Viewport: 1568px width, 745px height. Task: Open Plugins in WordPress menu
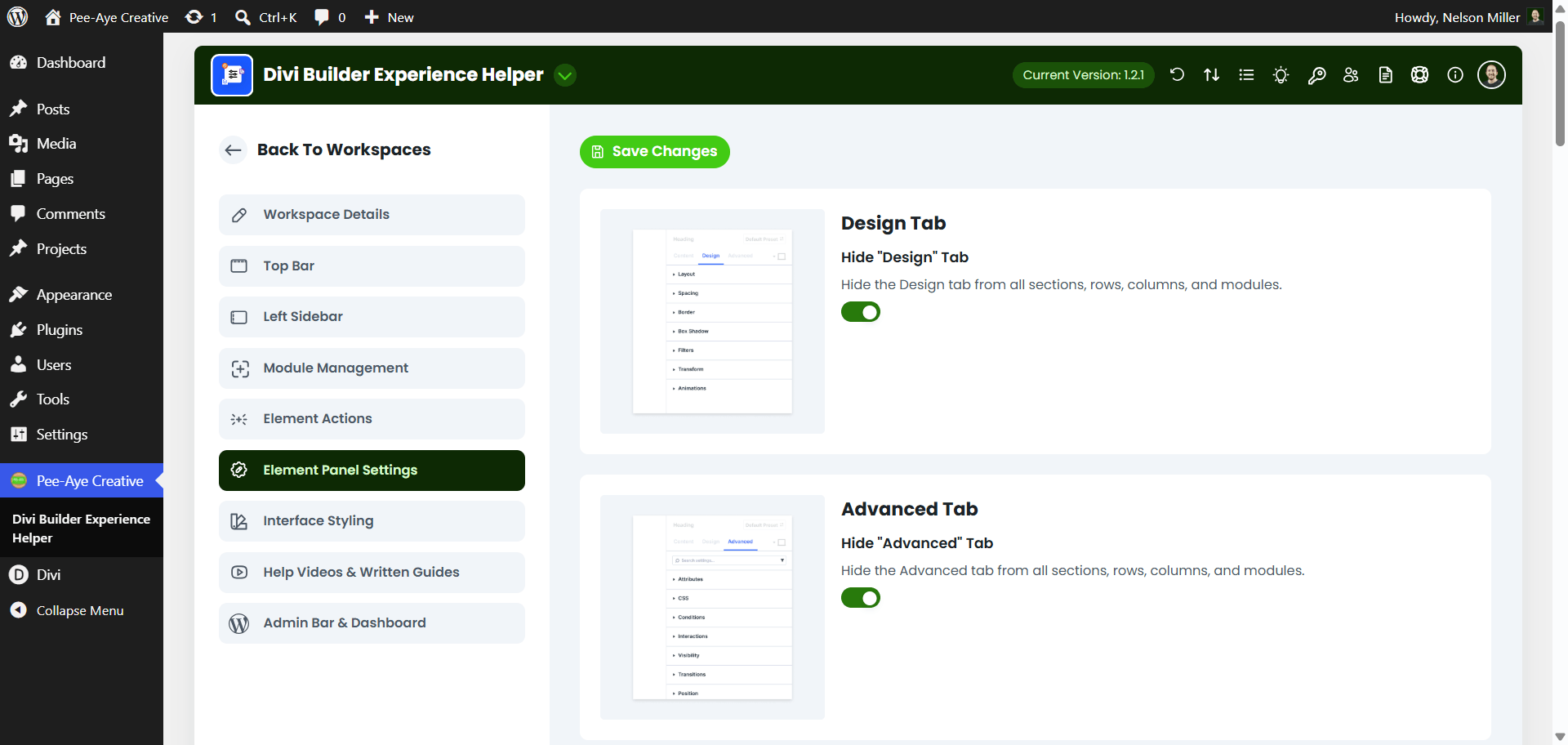[82, 330]
